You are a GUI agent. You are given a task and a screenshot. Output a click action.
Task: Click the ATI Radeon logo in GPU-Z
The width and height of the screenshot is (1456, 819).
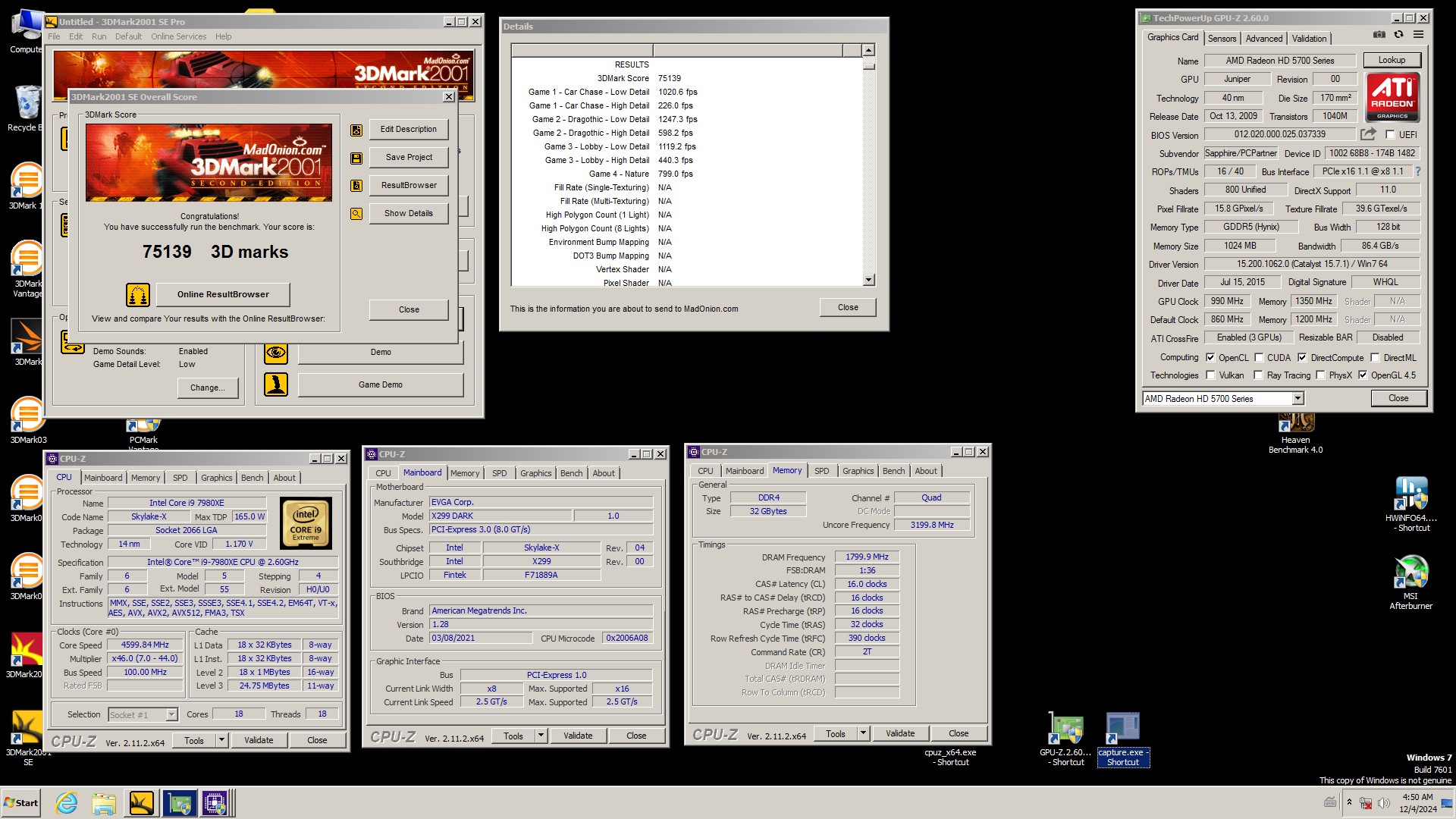click(1392, 97)
